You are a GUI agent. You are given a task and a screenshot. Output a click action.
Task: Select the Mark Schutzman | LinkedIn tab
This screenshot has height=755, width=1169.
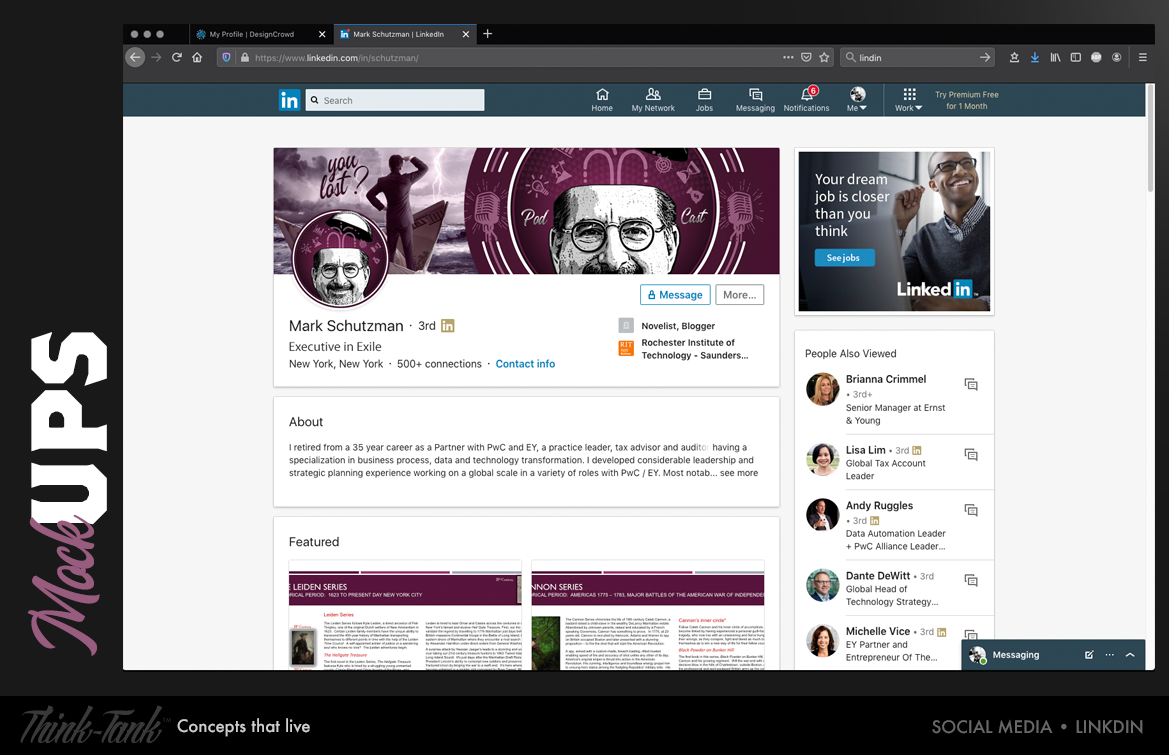click(398, 34)
